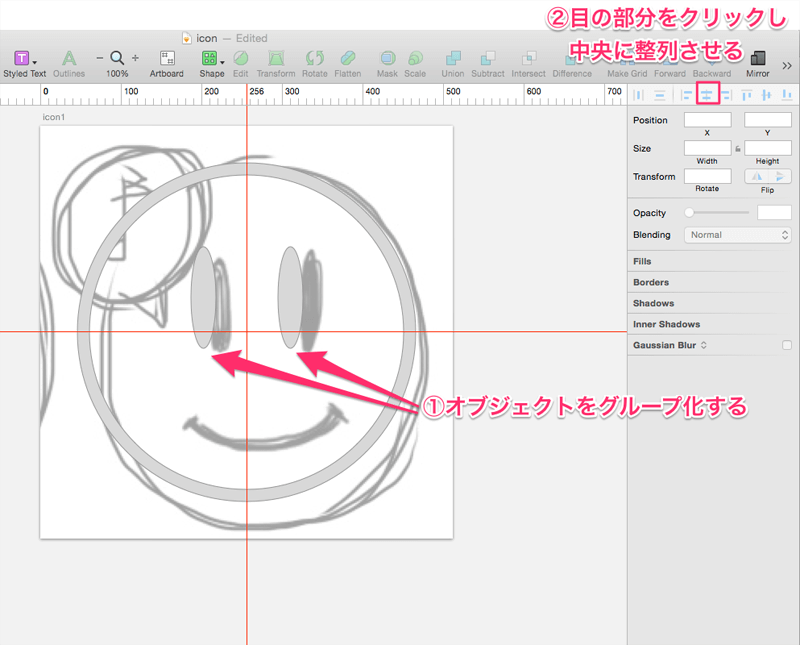Click the Backward toolbar label
Image resolution: width=800 pixels, height=645 pixels.
click(x=712, y=73)
